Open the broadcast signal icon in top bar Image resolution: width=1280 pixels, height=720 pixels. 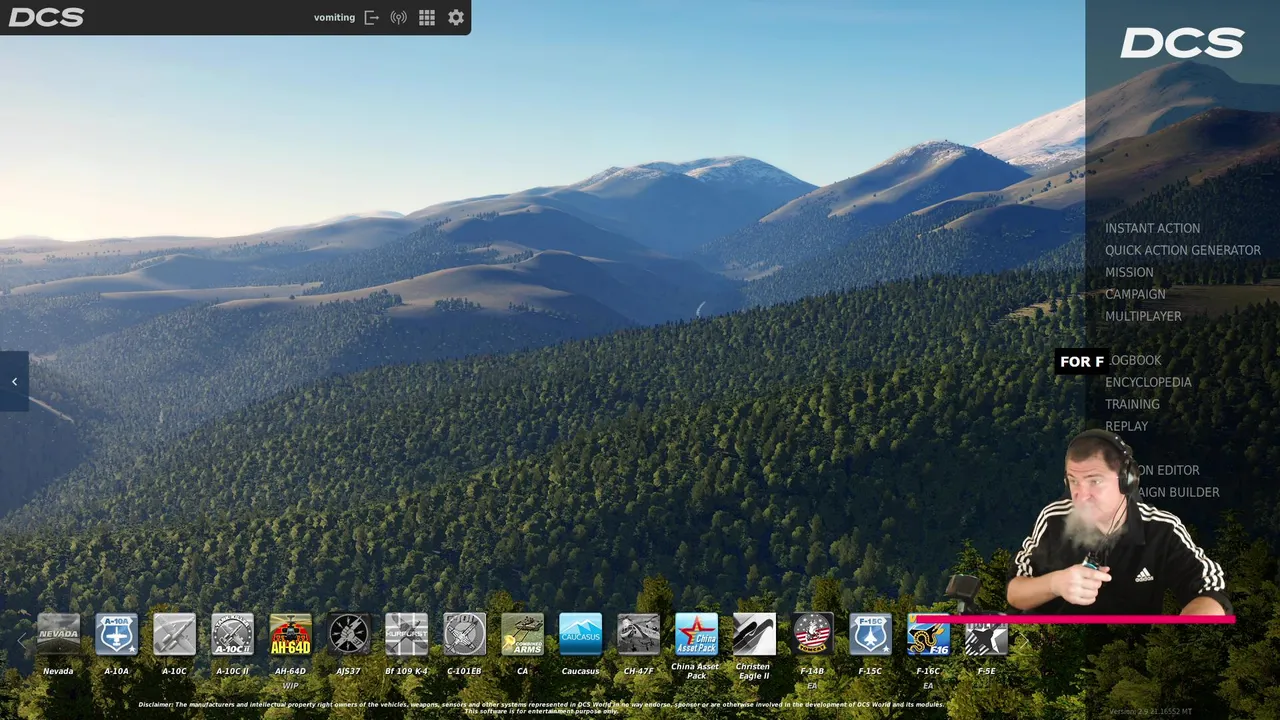398,18
